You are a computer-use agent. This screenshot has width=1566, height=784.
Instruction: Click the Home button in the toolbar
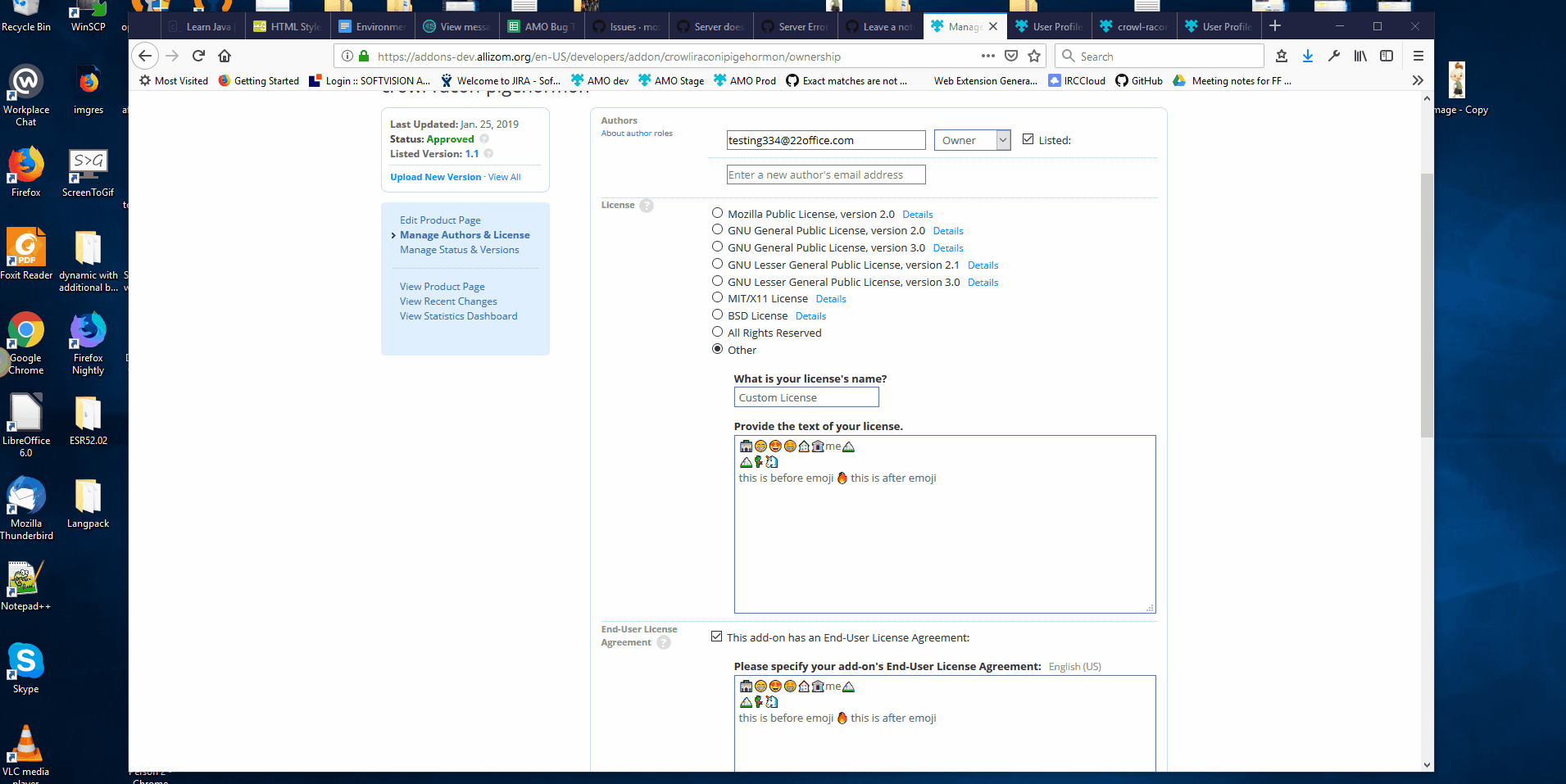(225, 56)
